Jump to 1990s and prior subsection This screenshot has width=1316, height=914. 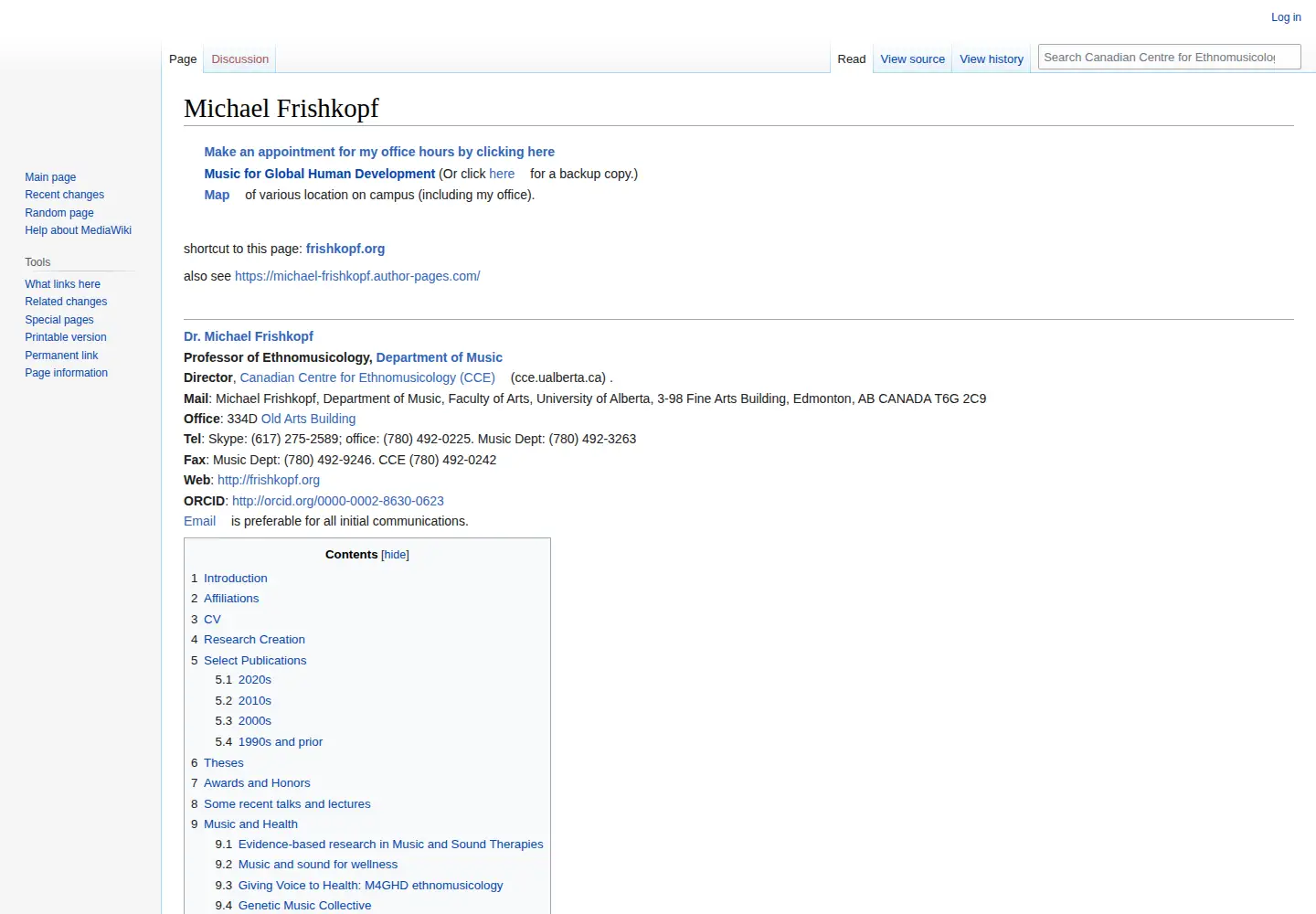point(280,742)
